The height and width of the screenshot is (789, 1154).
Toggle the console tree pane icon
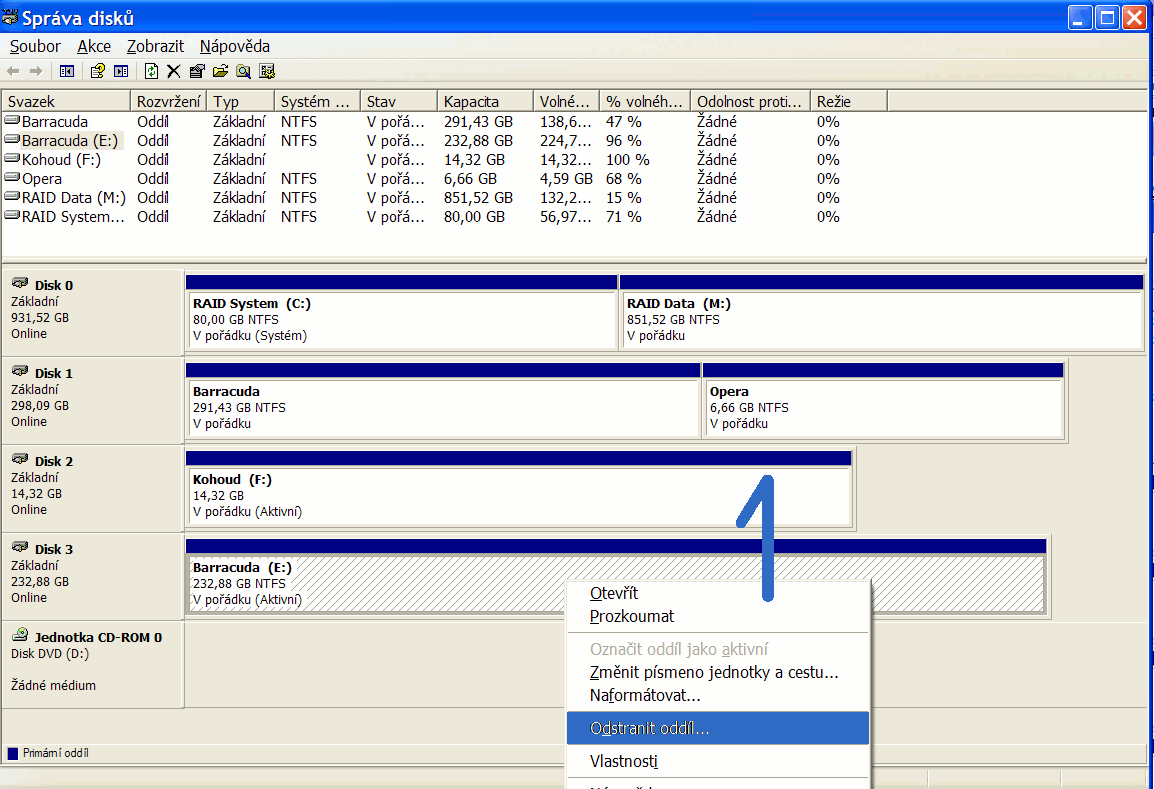67,71
